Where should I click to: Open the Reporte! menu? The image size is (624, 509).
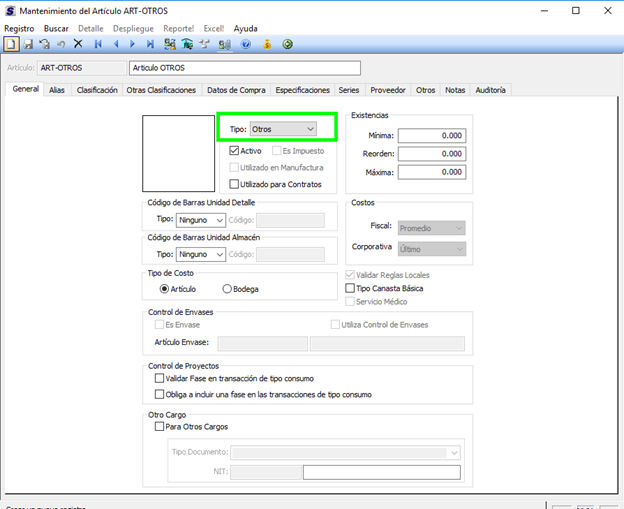[178, 29]
